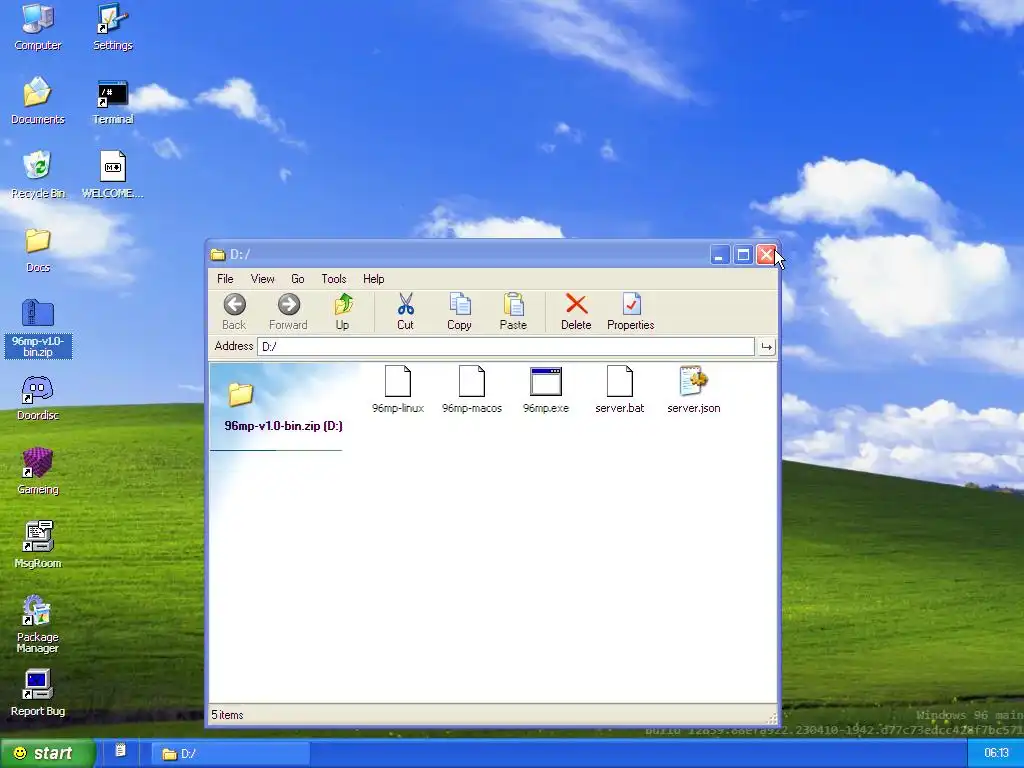1024x768 pixels.
Task: Select the server.bat file
Action: coord(620,389)
